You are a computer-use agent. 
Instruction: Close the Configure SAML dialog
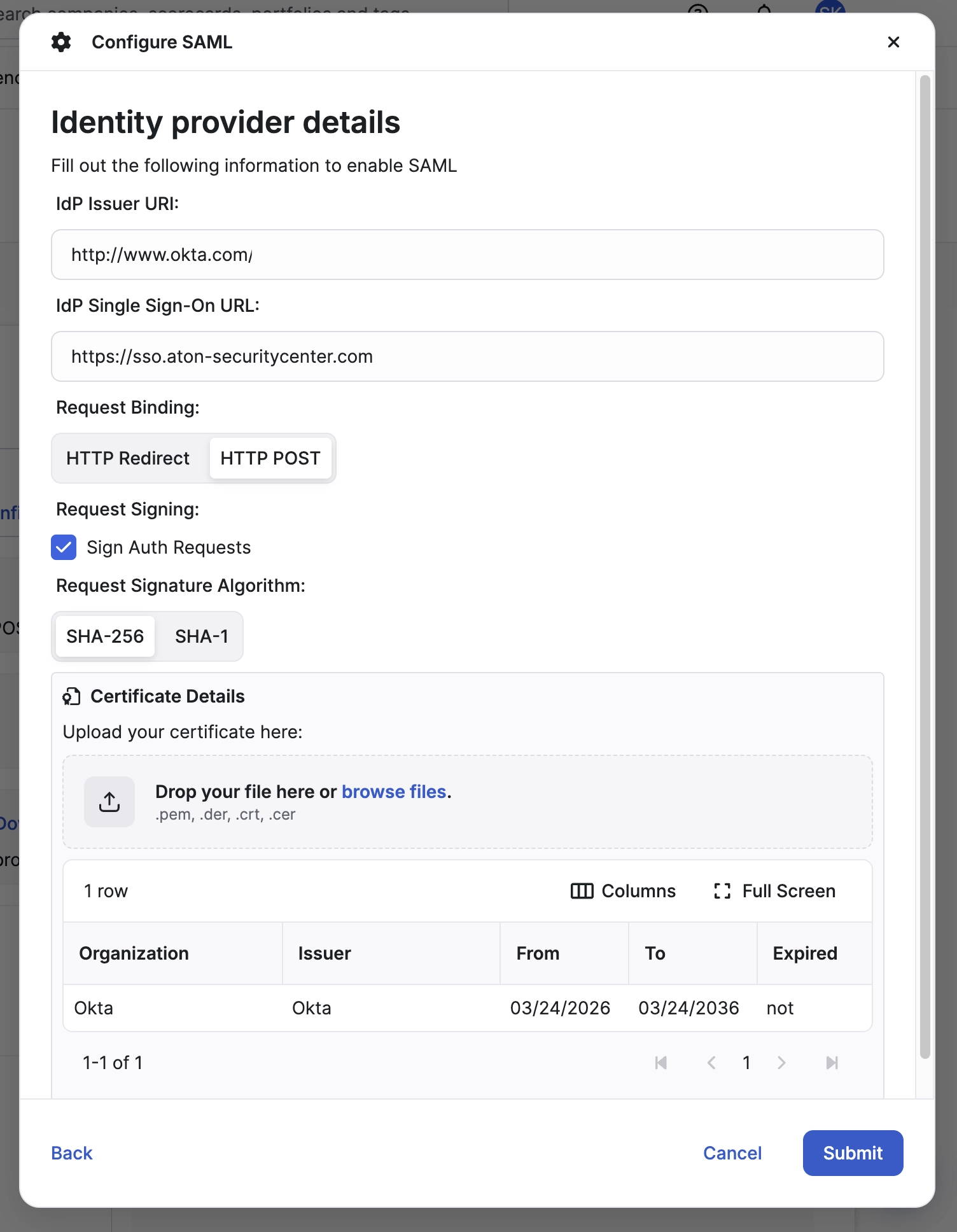[893, 42]
